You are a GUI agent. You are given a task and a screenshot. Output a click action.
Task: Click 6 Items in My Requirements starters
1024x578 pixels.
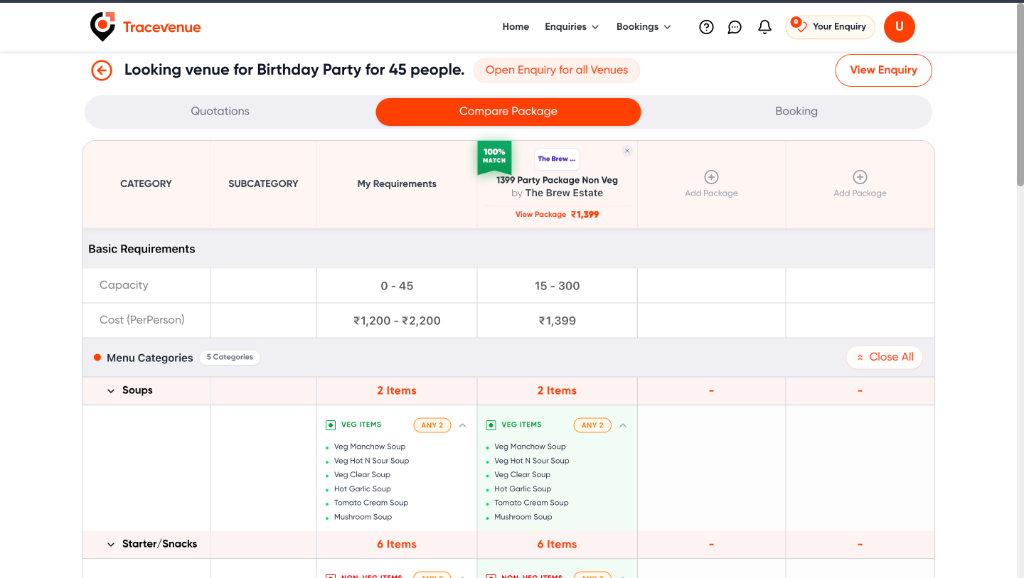click(396, 544)
